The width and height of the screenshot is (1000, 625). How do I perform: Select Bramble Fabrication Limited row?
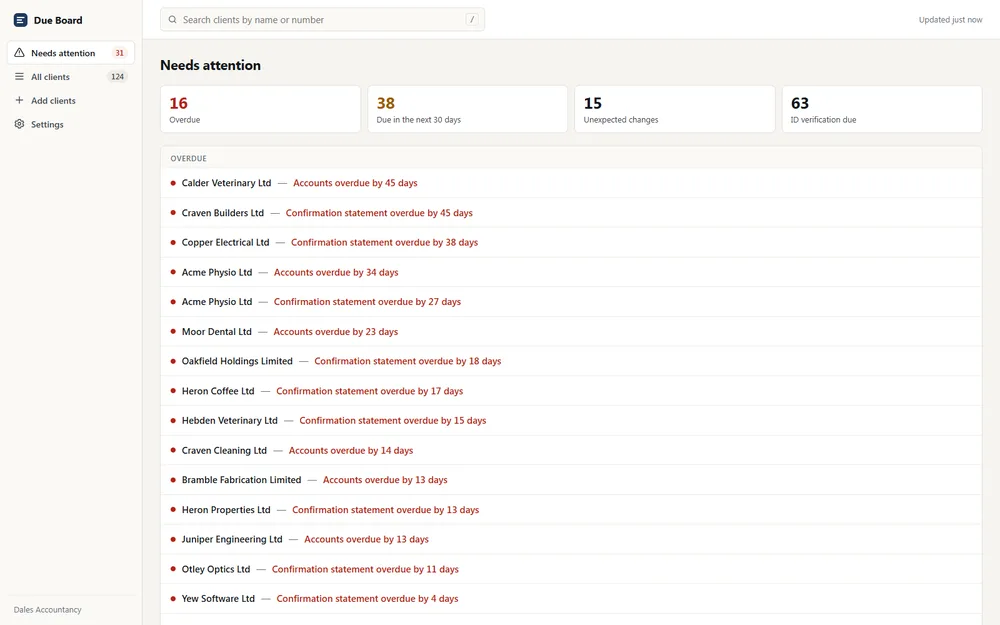pos(571,480)
